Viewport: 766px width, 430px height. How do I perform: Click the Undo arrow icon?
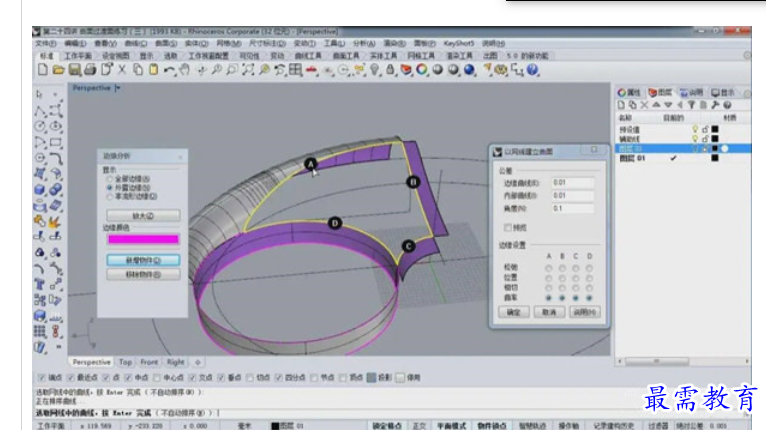click(169, 70)
